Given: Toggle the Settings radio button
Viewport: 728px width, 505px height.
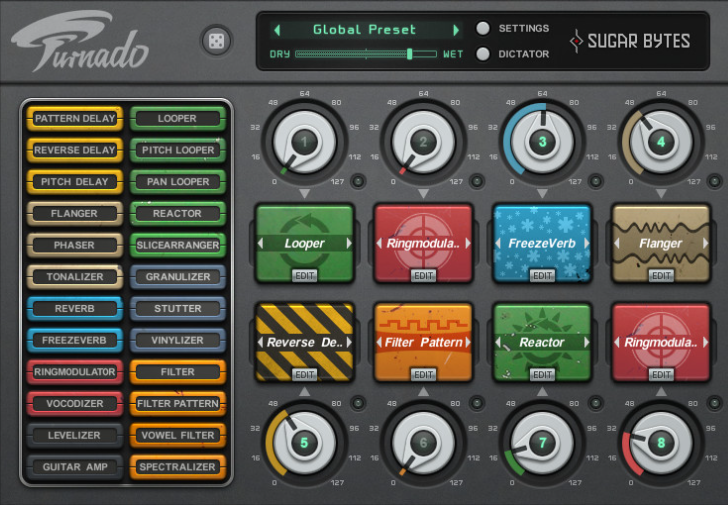Looking at the screenshot, I should tap(483, 28).
